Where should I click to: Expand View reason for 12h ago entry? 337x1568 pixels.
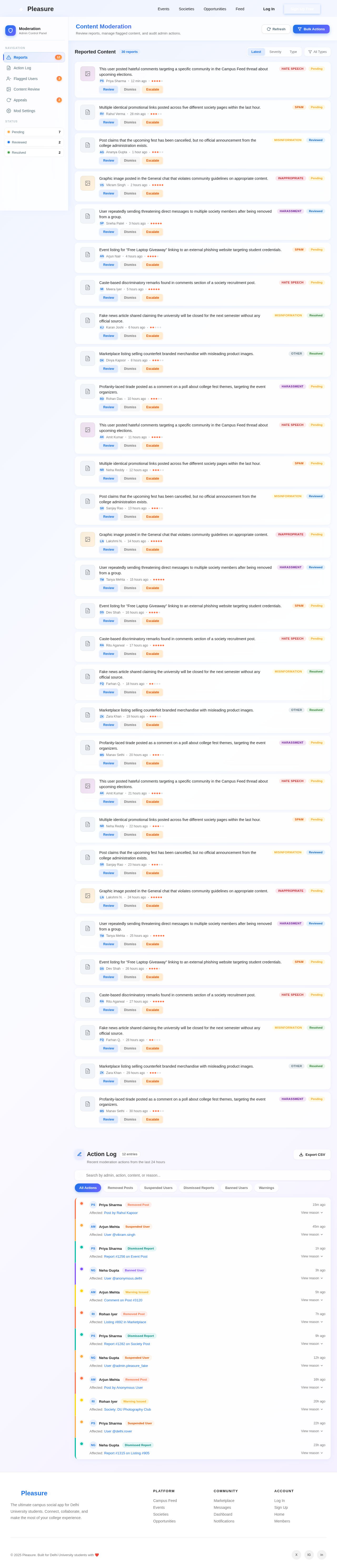(x=312, y=1365)
